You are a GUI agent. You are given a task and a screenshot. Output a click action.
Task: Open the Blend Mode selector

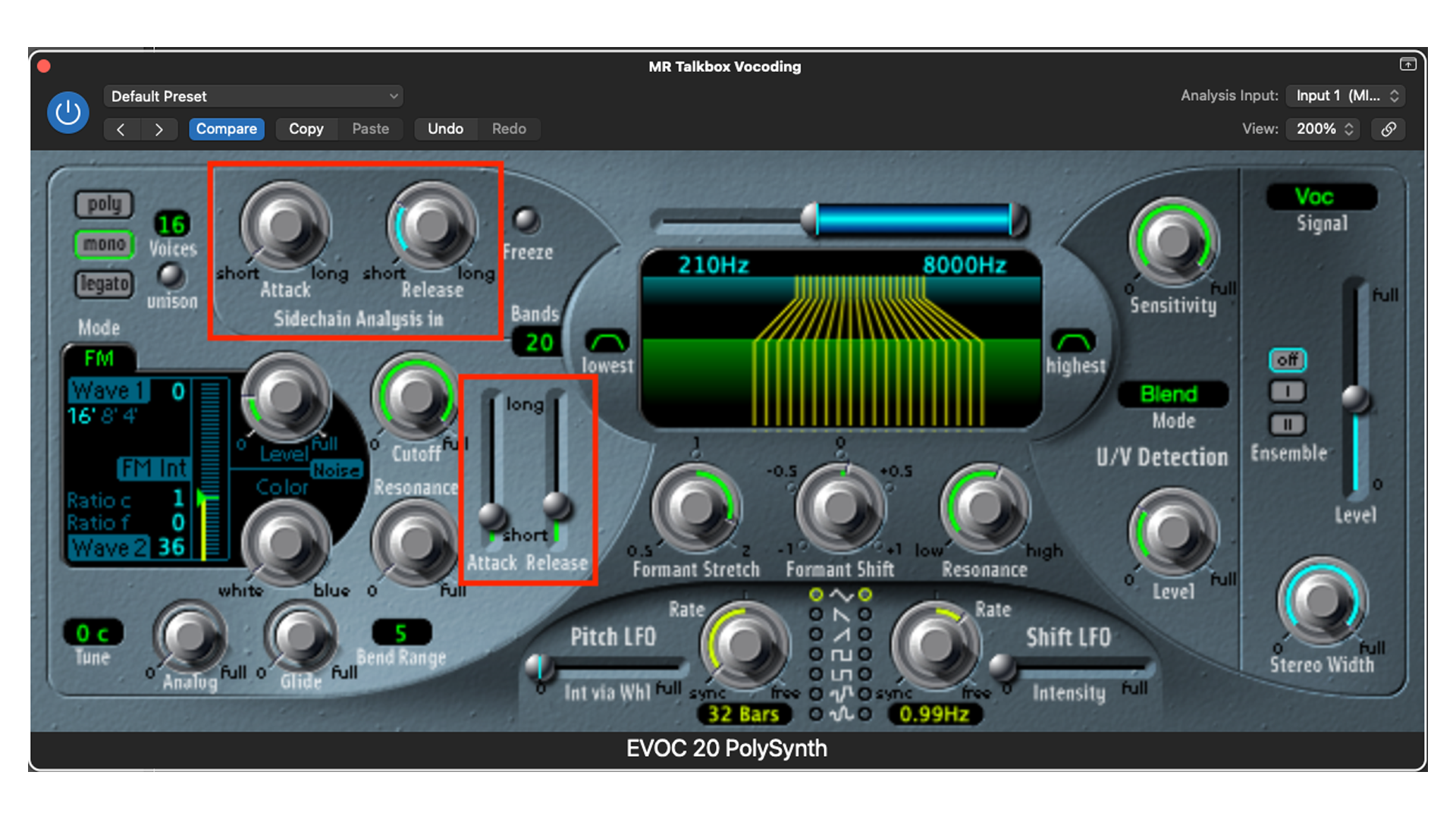click(1172, 394)
